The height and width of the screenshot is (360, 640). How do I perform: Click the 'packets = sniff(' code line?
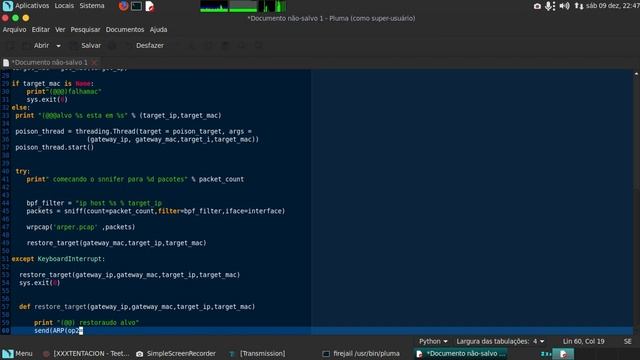(x=156, y=211)
